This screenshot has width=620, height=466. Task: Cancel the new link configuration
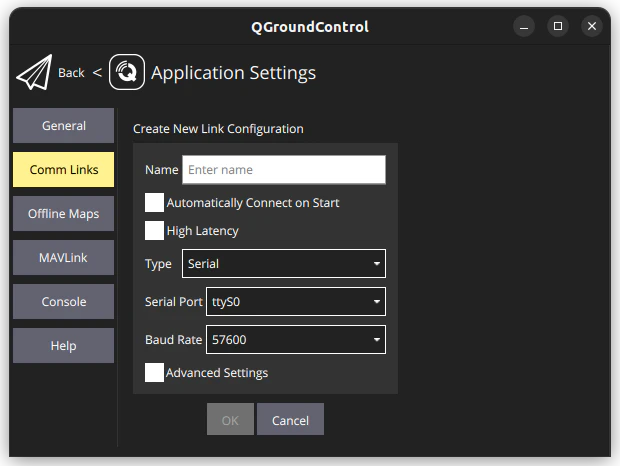290,419
